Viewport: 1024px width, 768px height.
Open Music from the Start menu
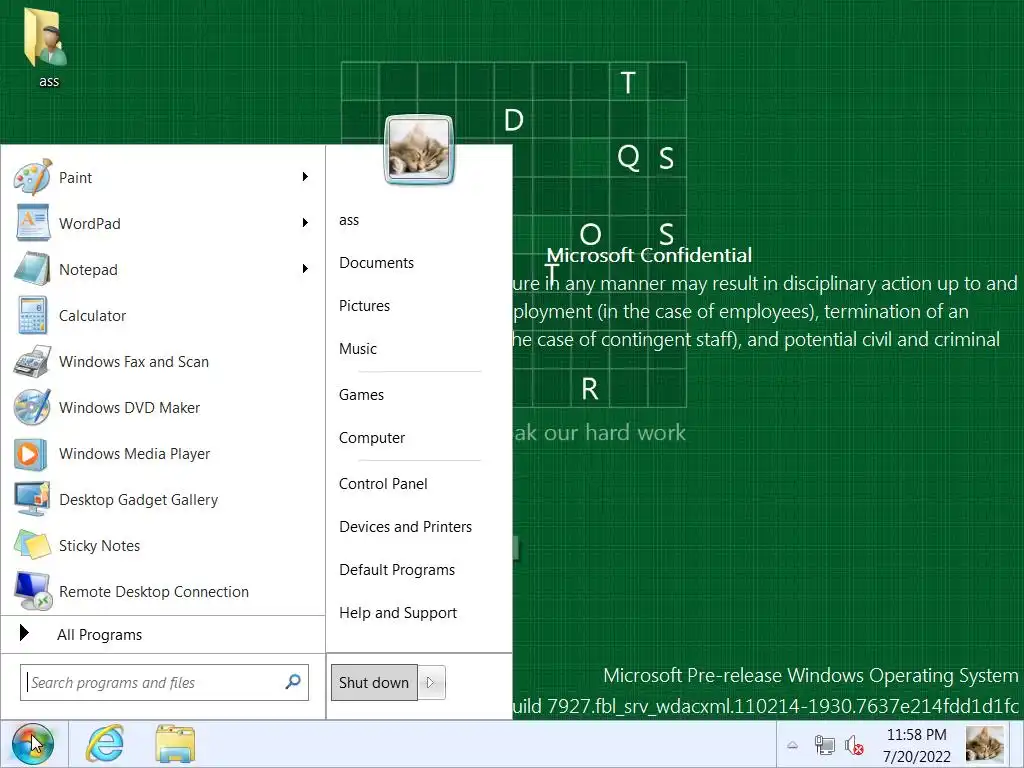point(357,349)
